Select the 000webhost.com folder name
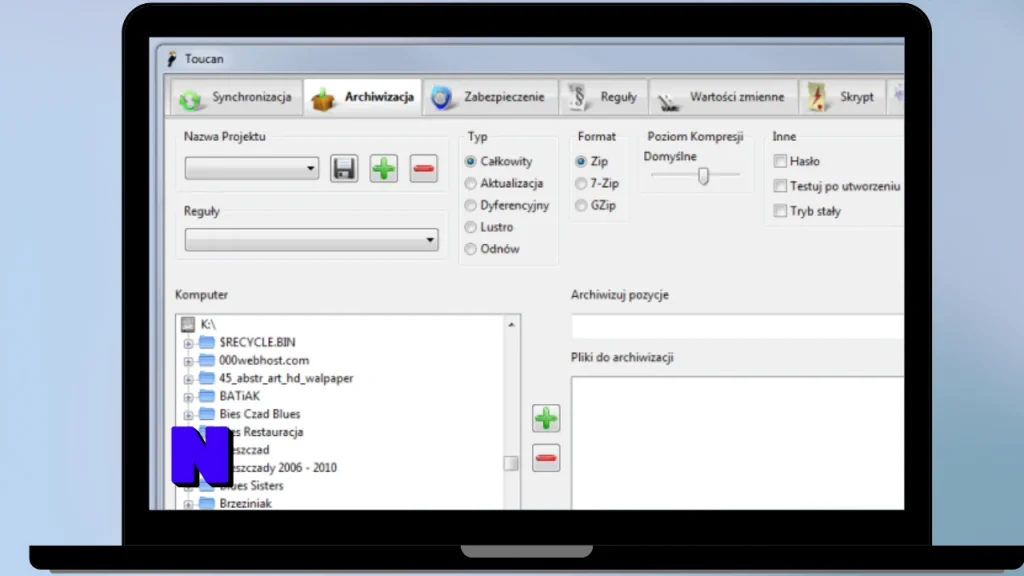This screenshot has height=576, width=1024. pos(264,360)
